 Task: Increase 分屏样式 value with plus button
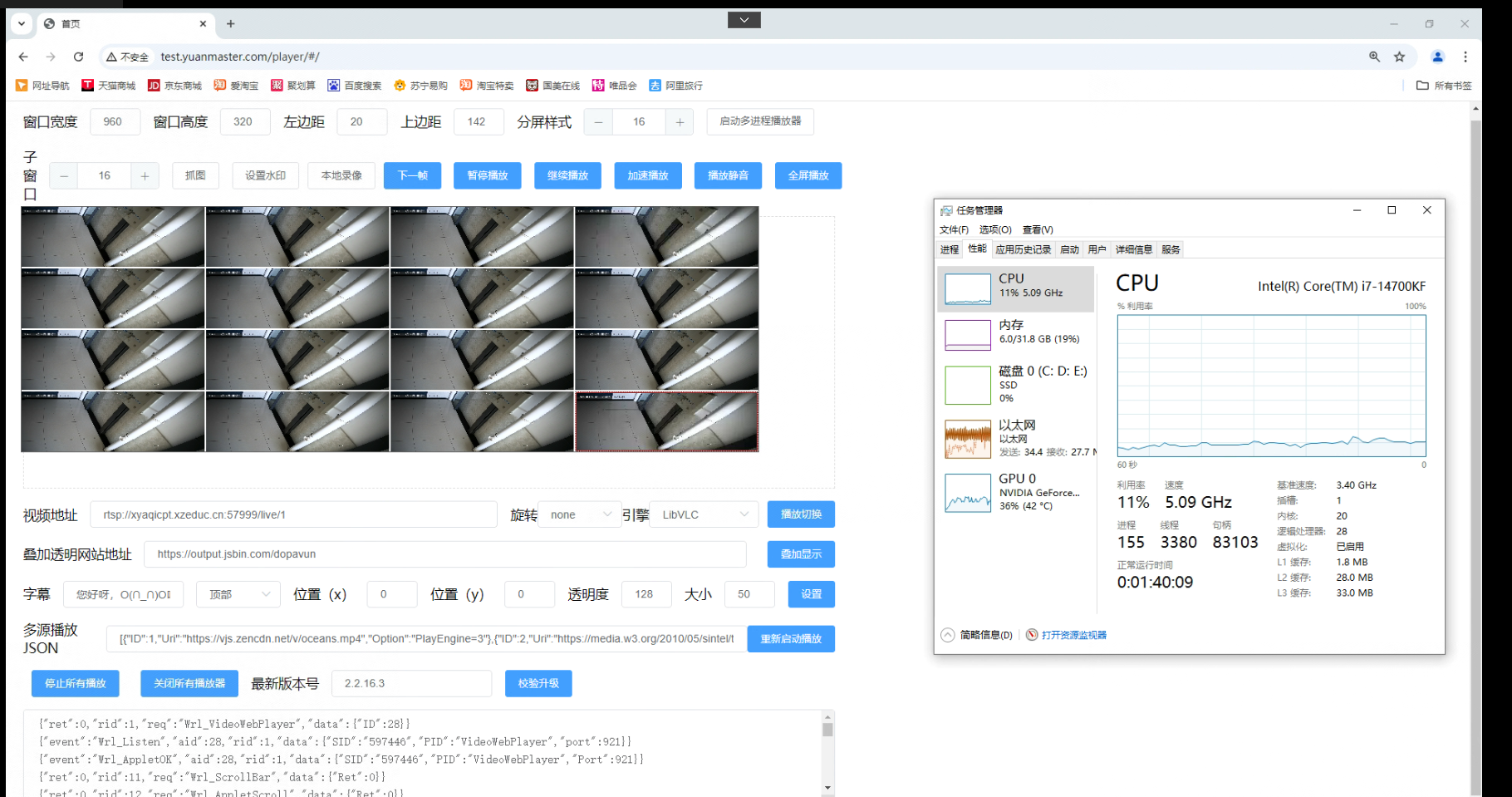680,122
